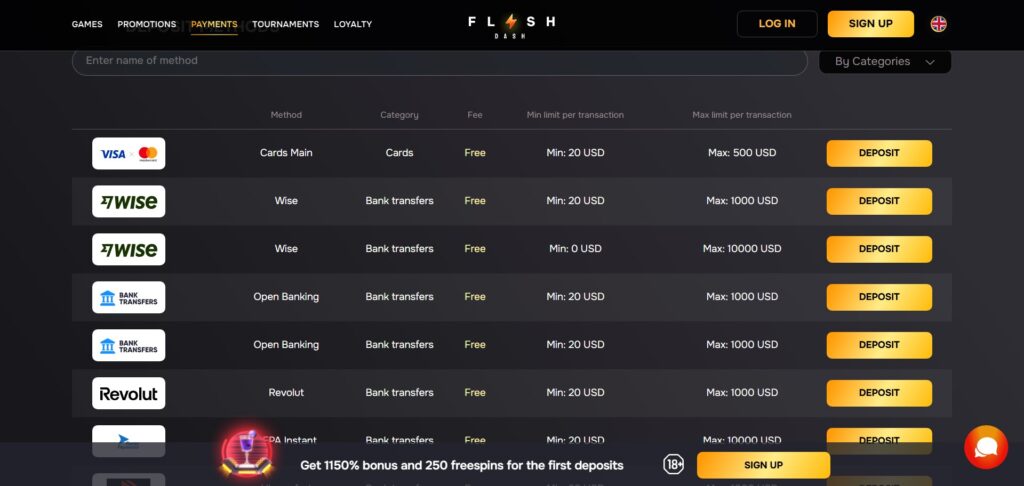This screenshot has height=486, width=1024.
Task: Click the Flash Dash logo
Action: pos(511,24)
